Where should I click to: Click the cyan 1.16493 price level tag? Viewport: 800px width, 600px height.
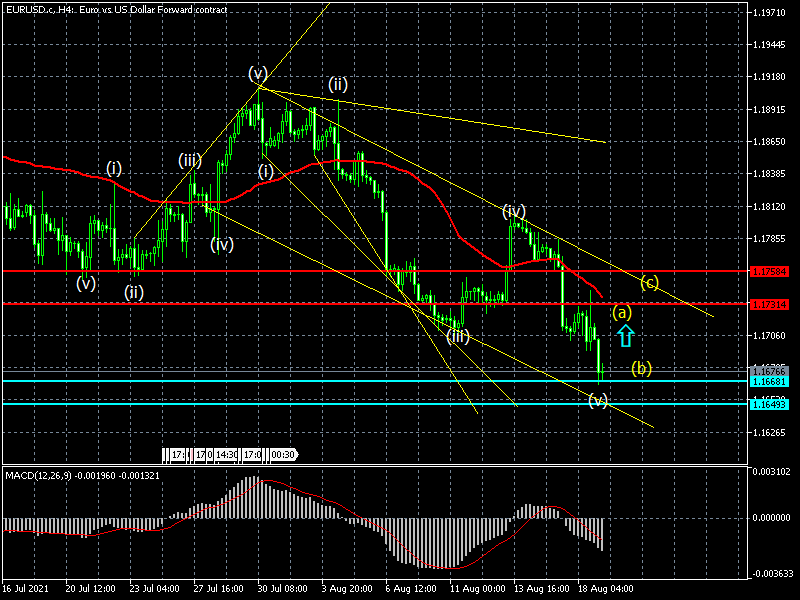769,405
